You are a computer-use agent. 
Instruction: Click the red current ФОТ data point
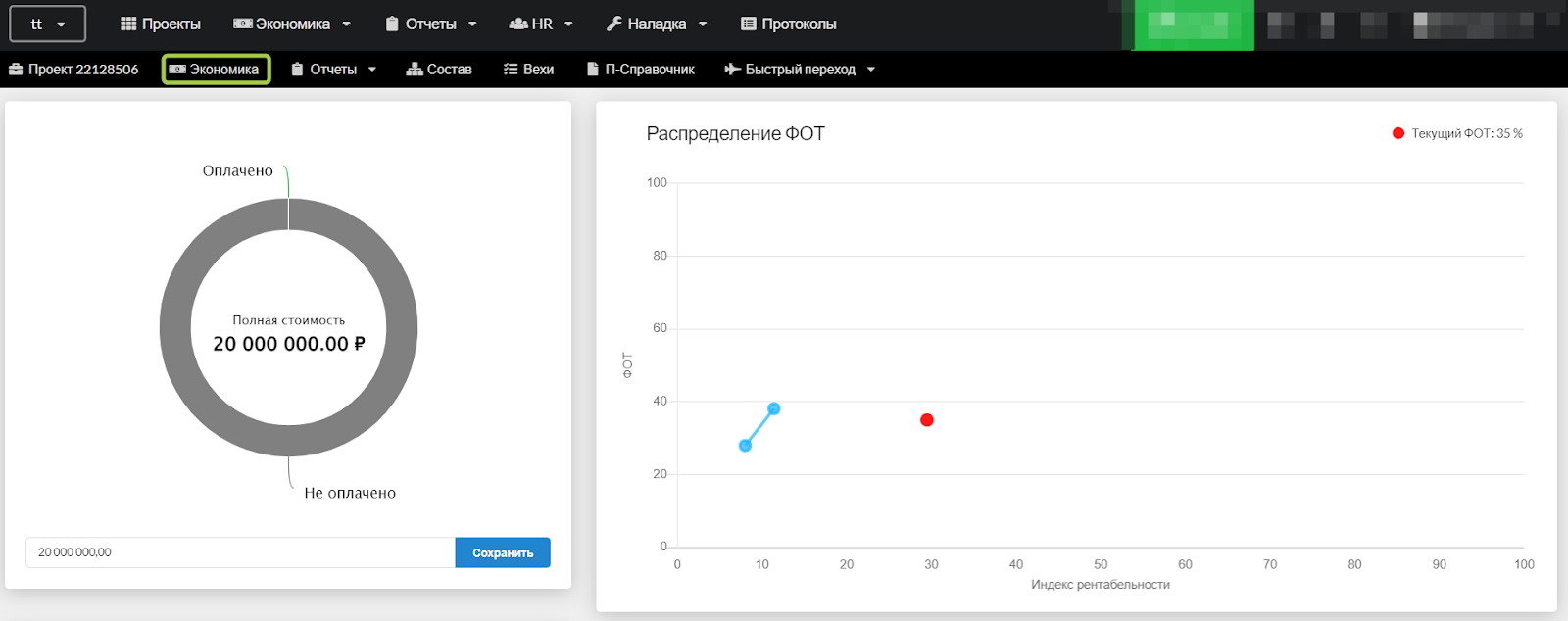click(x=927, y=420)
